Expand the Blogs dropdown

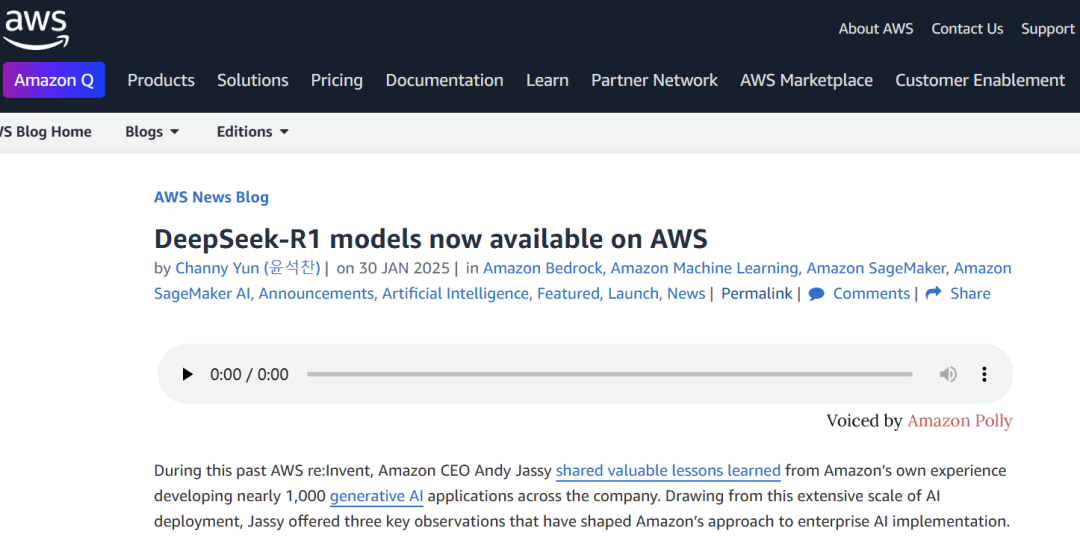[152, 132]
